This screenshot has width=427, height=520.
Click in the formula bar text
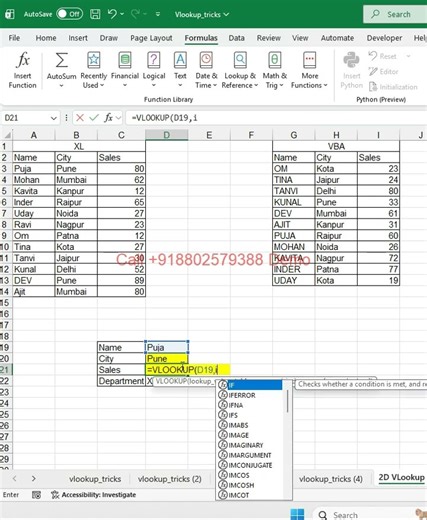(x=275, y=118)
